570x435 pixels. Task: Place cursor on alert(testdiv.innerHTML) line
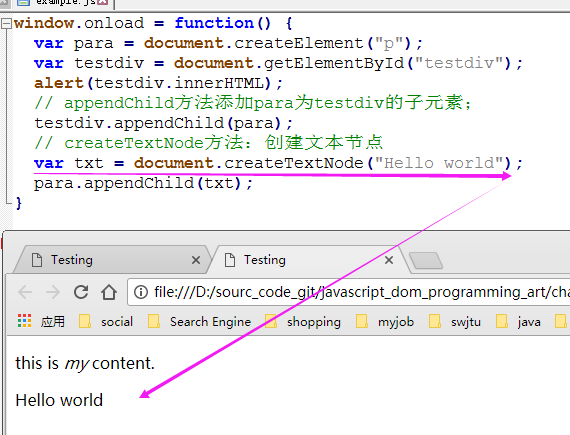tap(158, 83)
